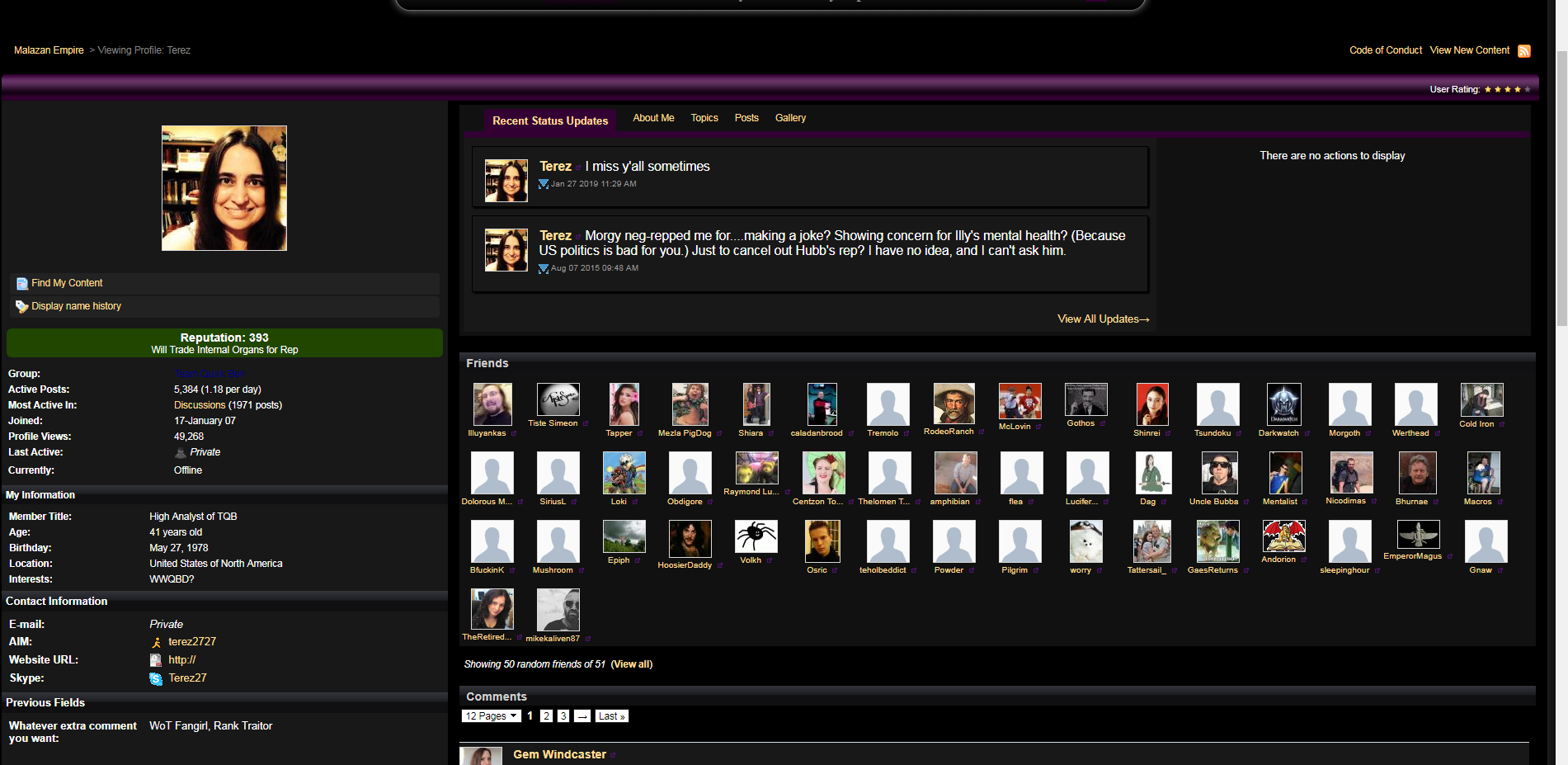1568x765 pixels.
Task: Click the terez2727 AIM link
Action: (192, 641)
